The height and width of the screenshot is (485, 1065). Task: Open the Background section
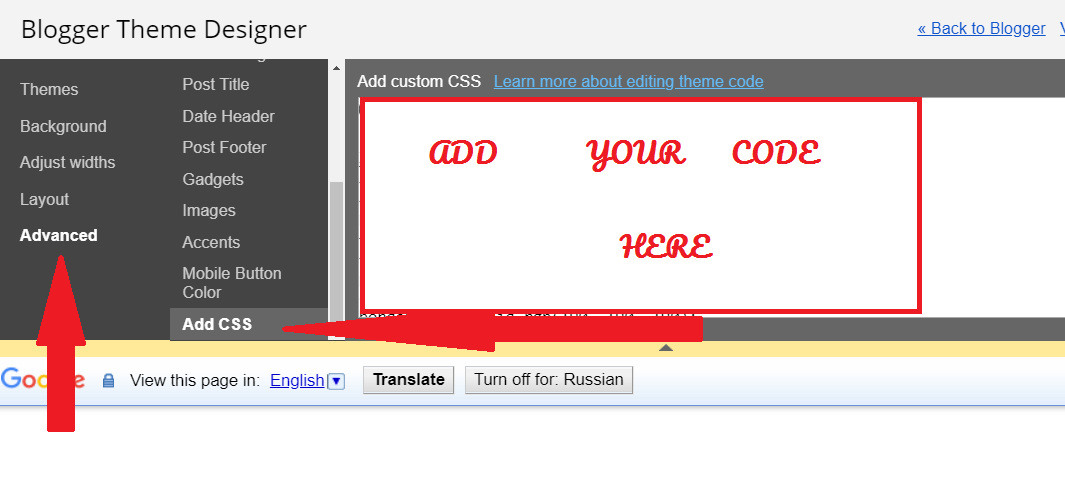pyautogui.click(x=63, y=126)
